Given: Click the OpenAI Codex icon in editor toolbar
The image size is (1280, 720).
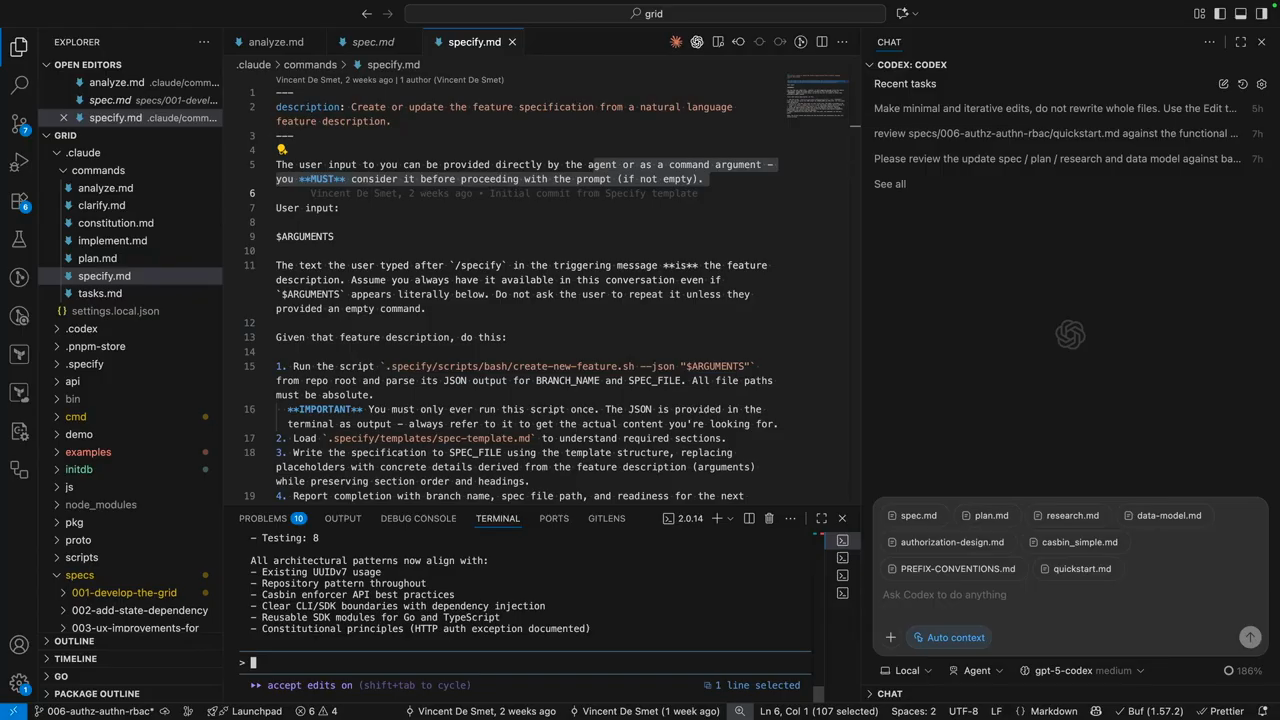Looking at the screenshot, I should (x=697, y=42).
